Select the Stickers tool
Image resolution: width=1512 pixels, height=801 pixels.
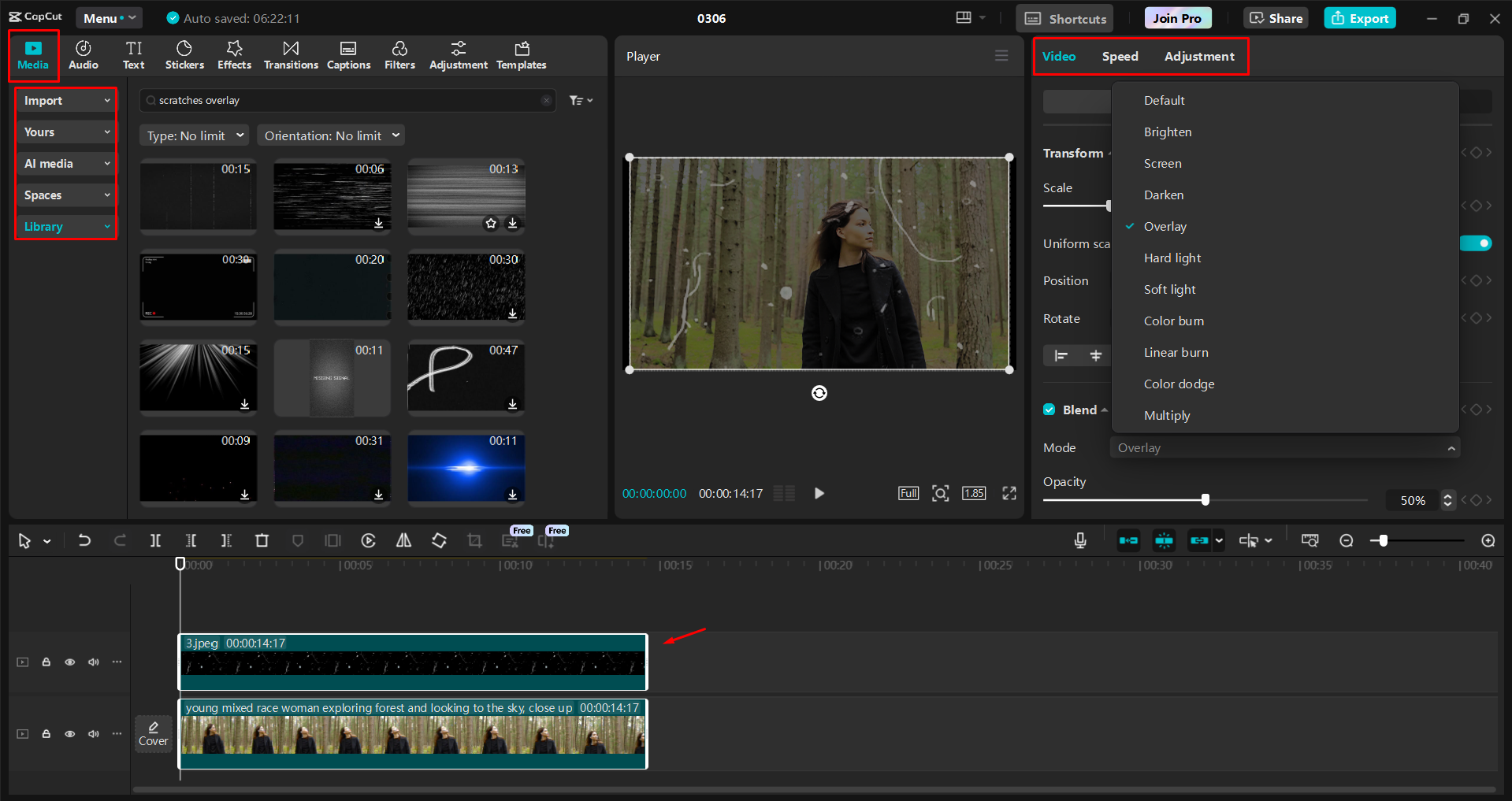pos(184,54)
